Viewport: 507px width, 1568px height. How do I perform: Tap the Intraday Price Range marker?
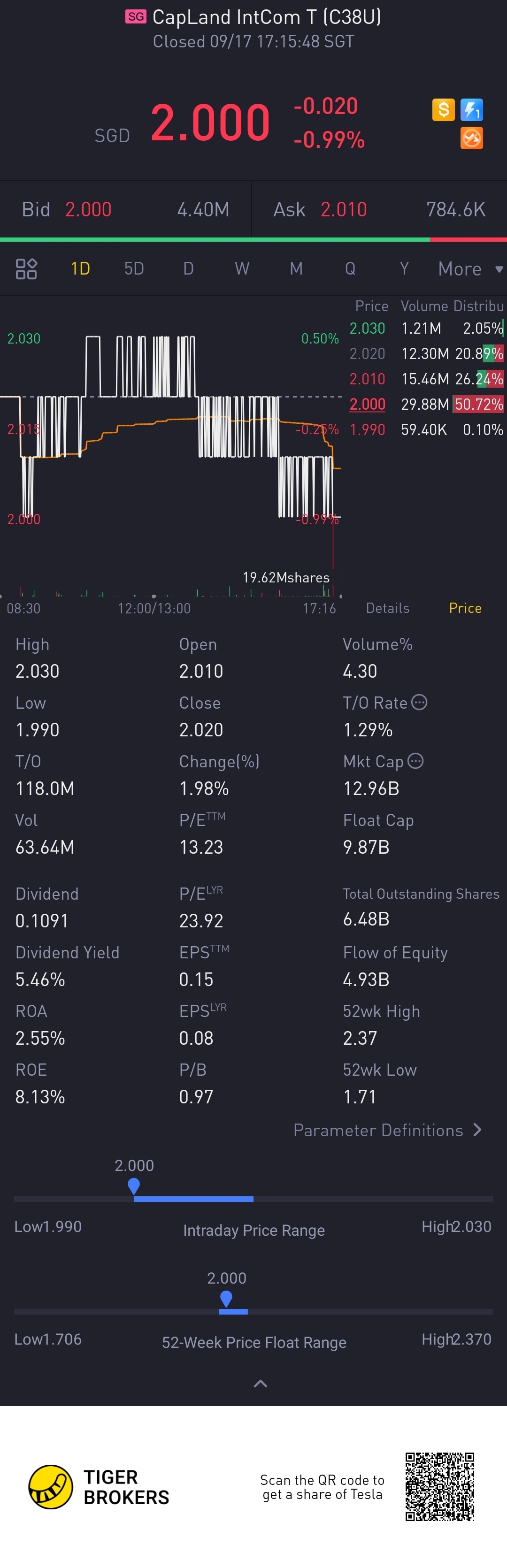pyautogui.click(x=134, y=1186)
